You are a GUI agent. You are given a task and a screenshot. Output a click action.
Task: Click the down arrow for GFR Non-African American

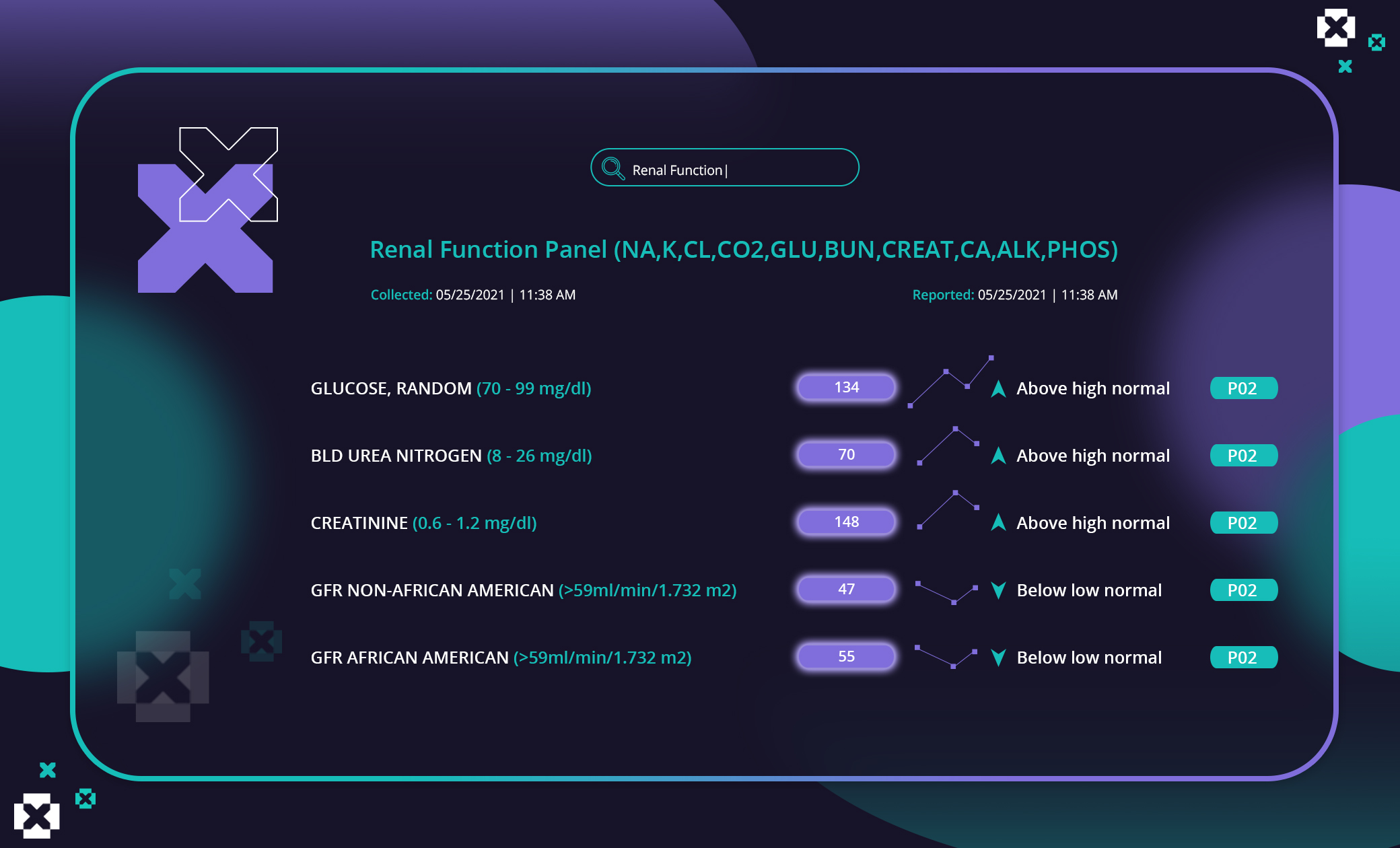pyautogui.click(x=998, y=590)
